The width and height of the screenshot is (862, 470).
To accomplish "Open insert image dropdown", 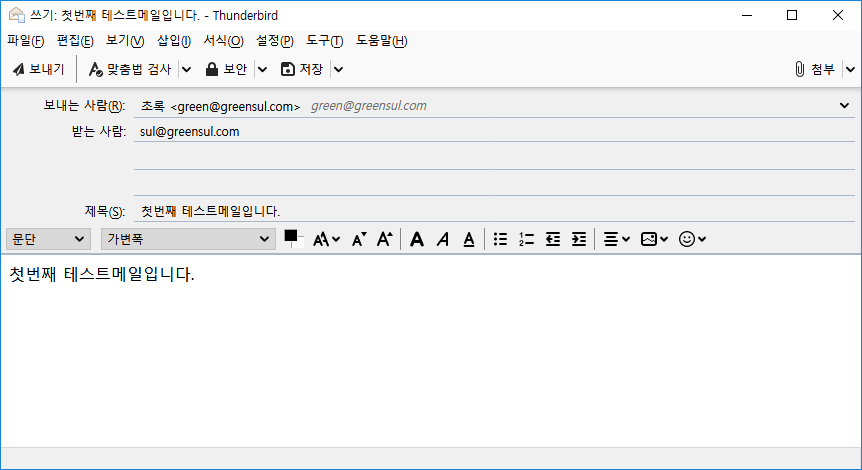I will (654, 239).
